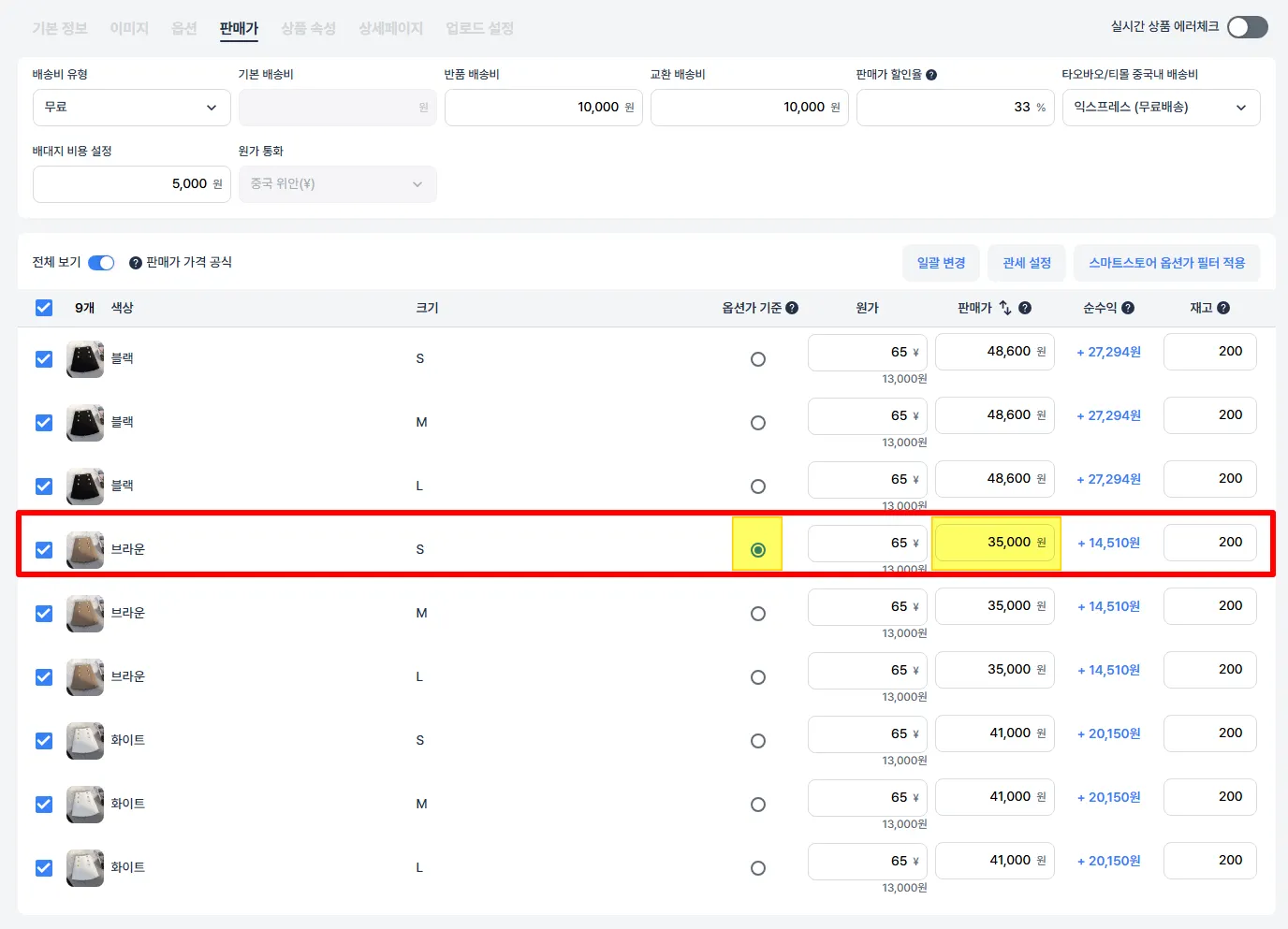The image size is (1288, 929).
Task: Select 브라운 L as the 옵션가 기준 radio
Action: point(758,677)
